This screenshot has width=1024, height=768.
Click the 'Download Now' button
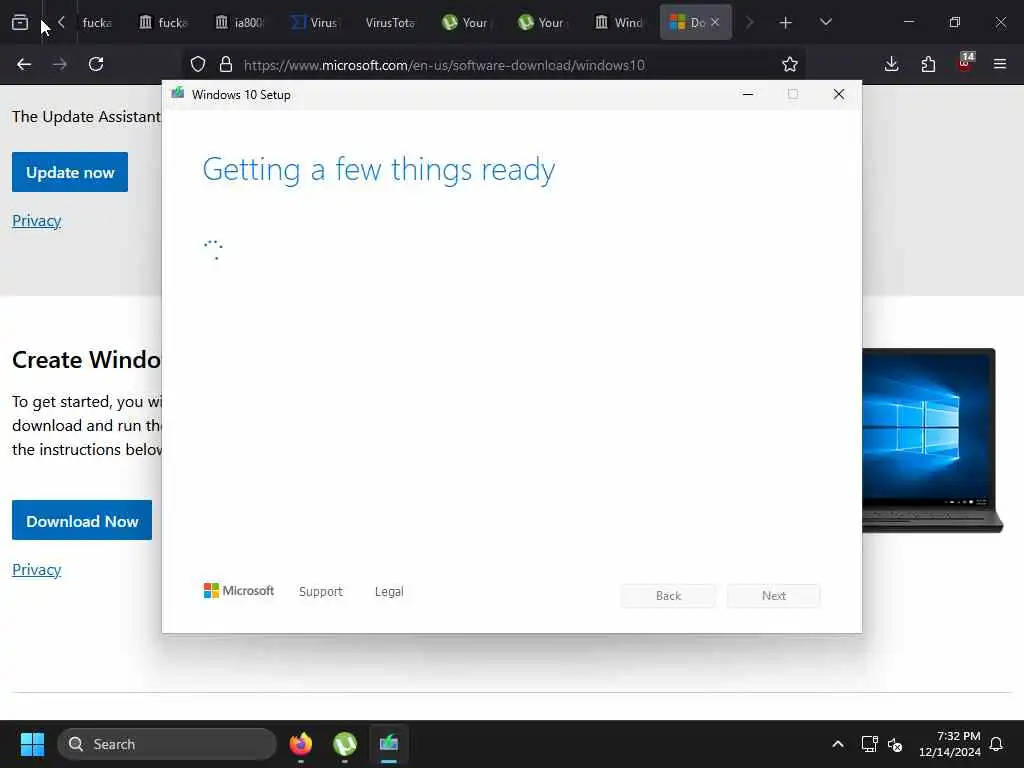(82, 520)
